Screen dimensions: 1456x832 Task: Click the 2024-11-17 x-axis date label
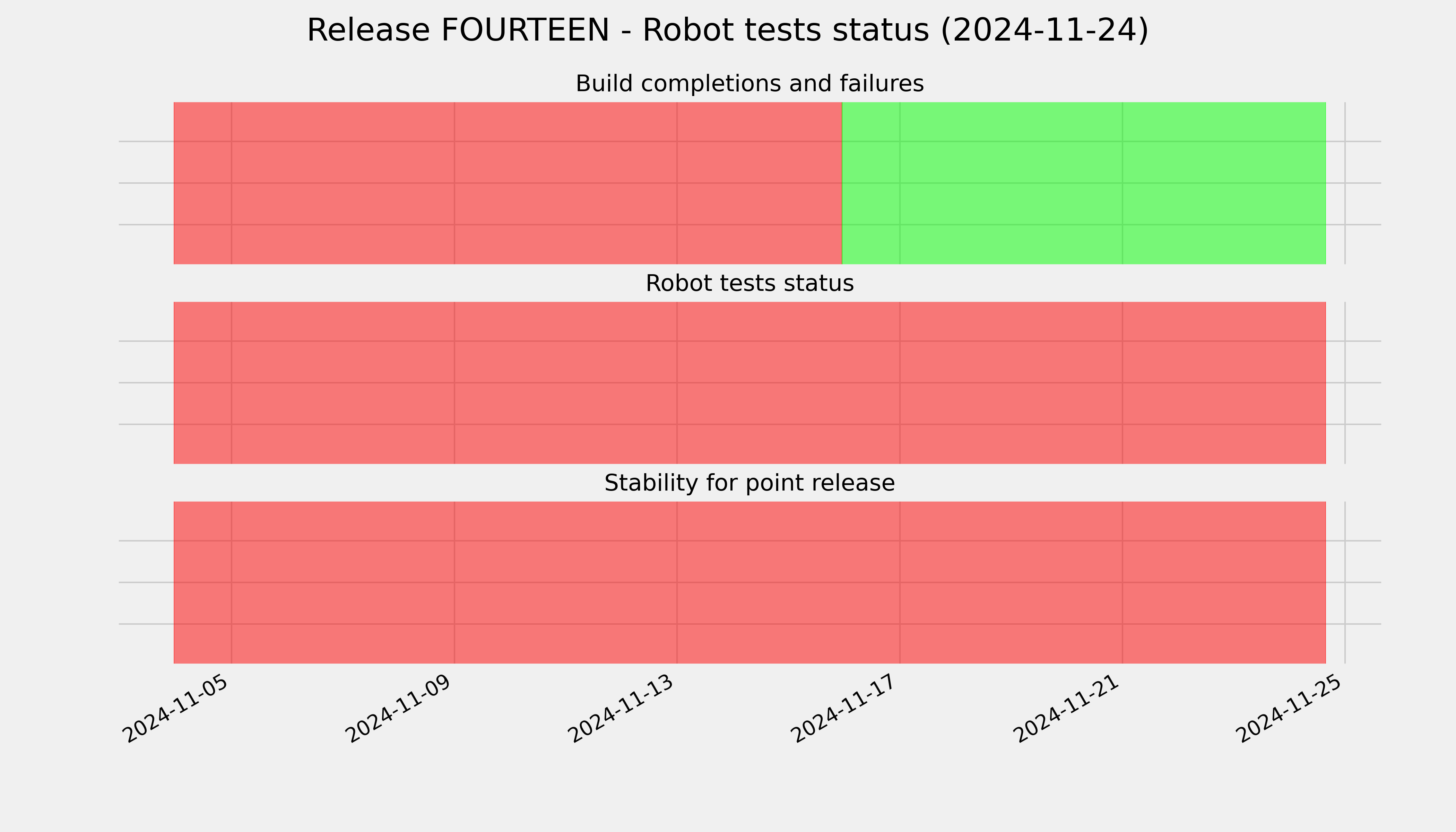(844, 708)
